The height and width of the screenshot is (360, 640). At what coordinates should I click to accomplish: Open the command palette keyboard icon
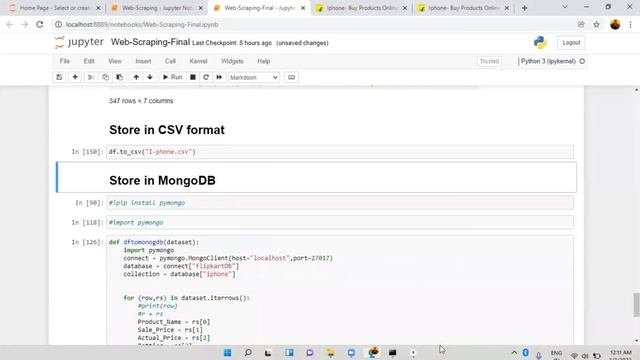(x=291, y=77)
